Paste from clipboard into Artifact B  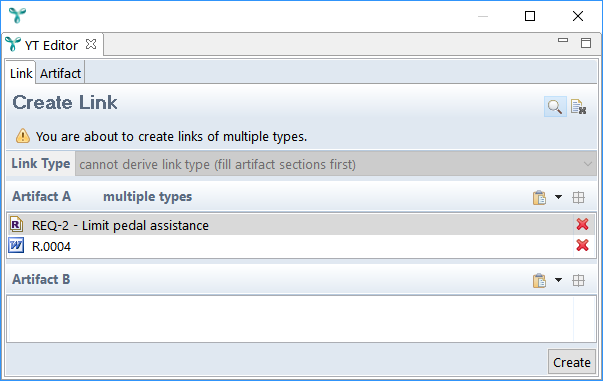pos(539,280)
